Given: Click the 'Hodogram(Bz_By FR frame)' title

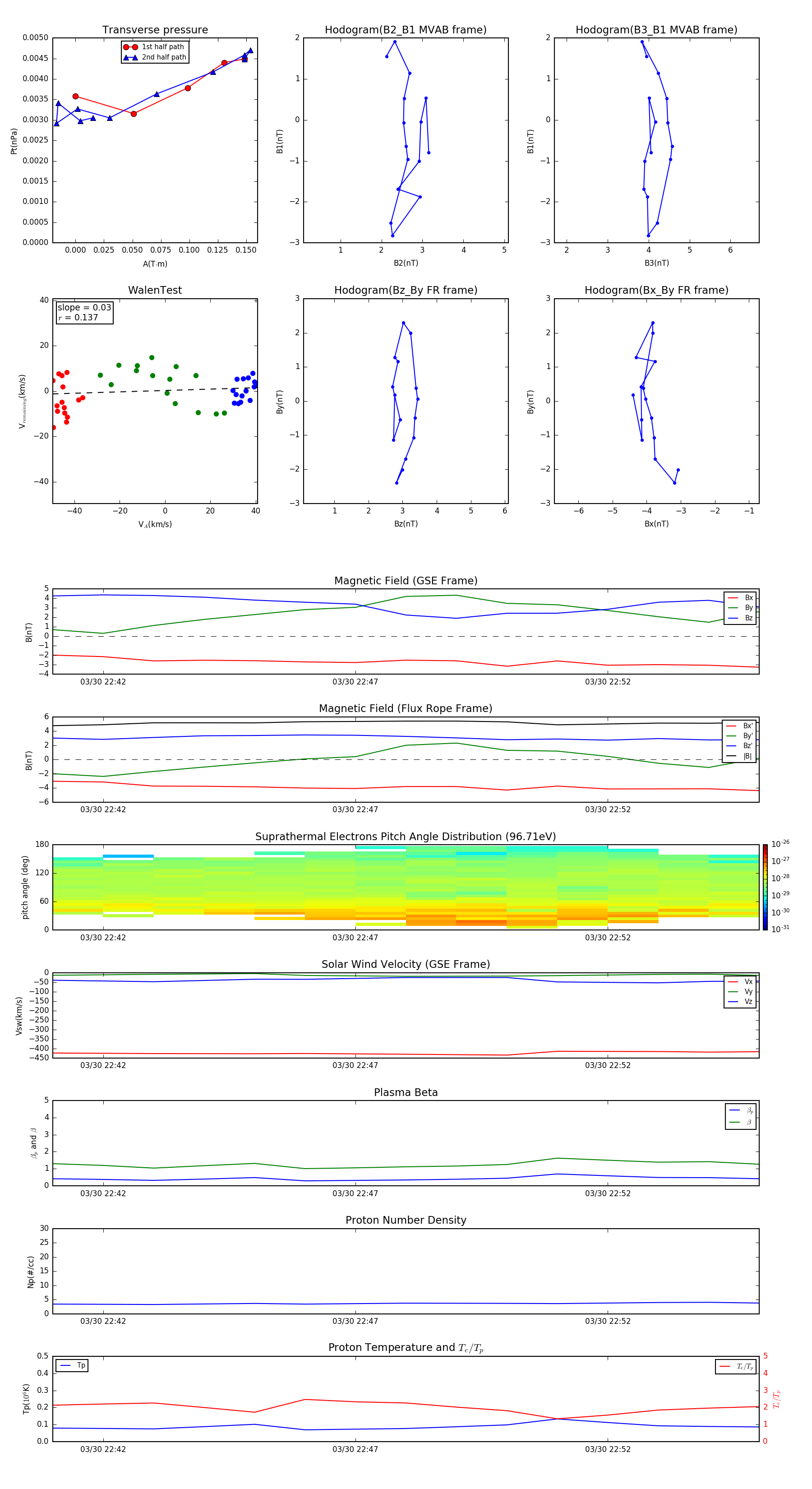Looking at the screenshot, I should [x=406, y=290].
